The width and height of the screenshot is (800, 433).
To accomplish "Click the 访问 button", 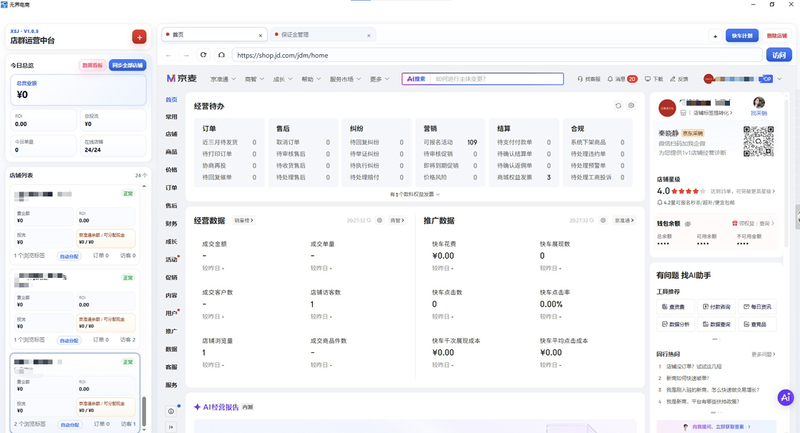I will 779,55.
